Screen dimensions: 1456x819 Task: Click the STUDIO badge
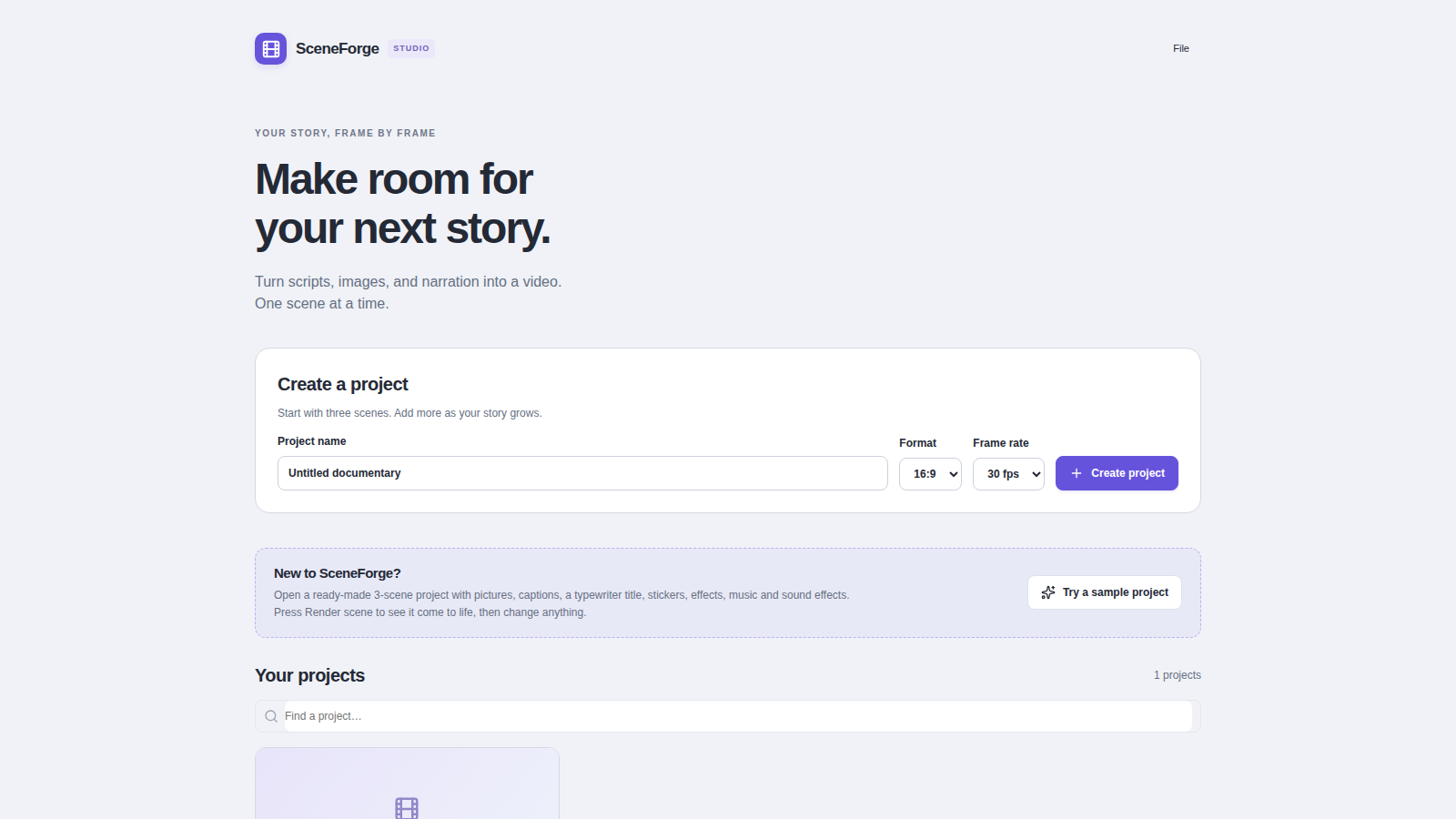coord(411,48)
